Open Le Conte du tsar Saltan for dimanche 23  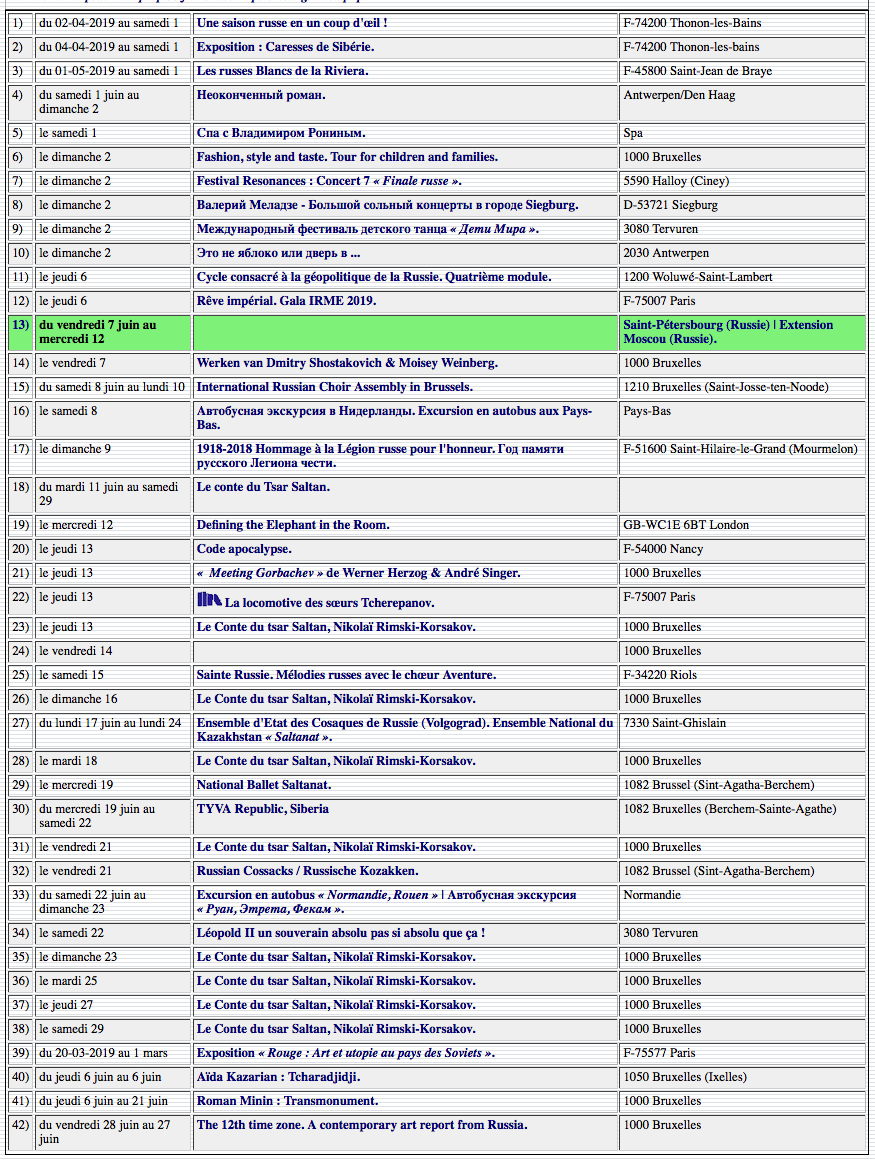[x=336, y=957]
